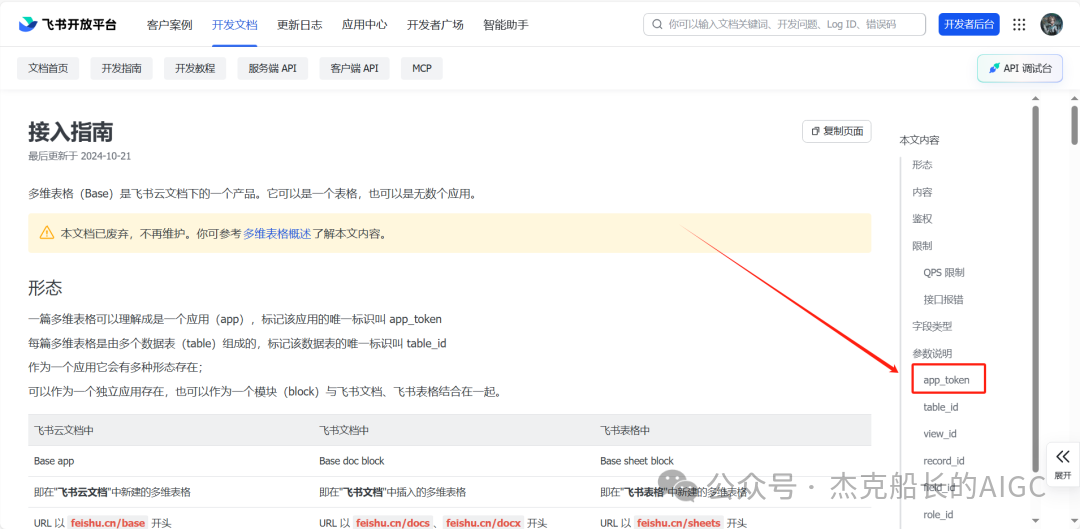The width and height of the screenshot is (1080, 529).
Task: Jump to 形态 in table of contents
Action: (x=922, y=165)
